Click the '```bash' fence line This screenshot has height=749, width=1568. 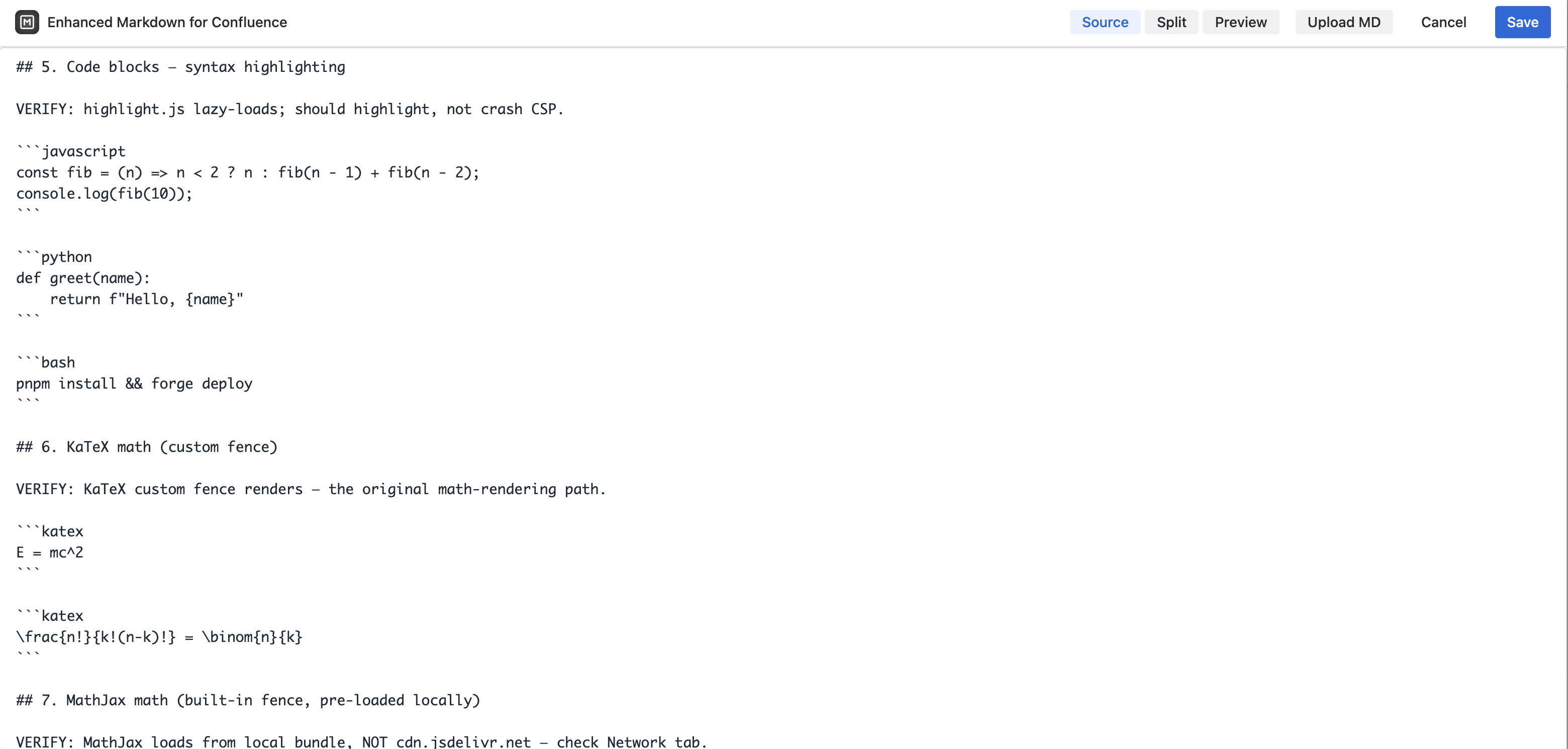pyautogui.click(x=46, y=362)
